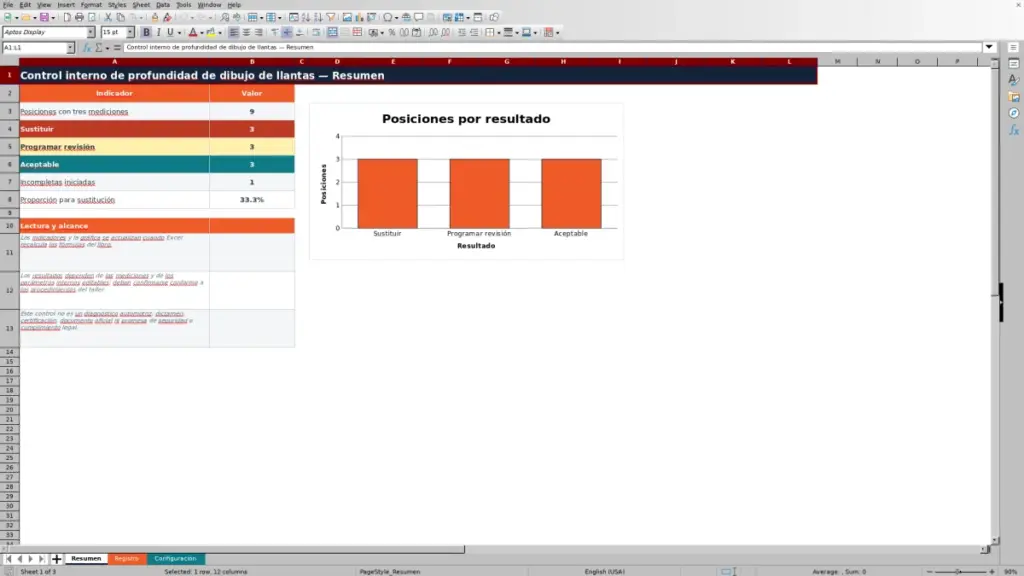Click the AutoFilter funnel icon
1024x576 pixels.
pos(331,17)
